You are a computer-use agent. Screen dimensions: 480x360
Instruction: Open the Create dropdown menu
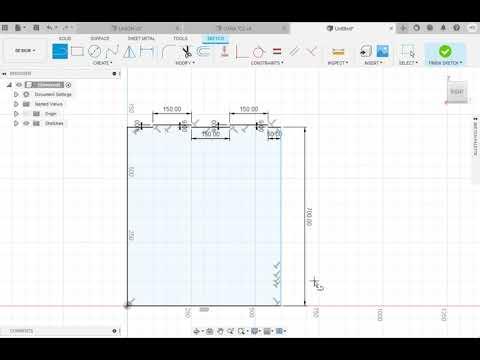click(x=102, y=63)
